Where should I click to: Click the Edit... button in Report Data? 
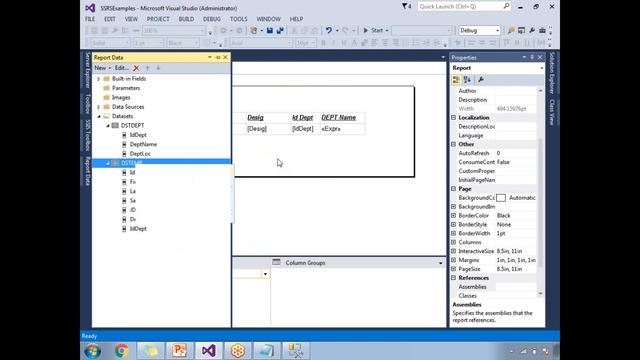(122, 68)
